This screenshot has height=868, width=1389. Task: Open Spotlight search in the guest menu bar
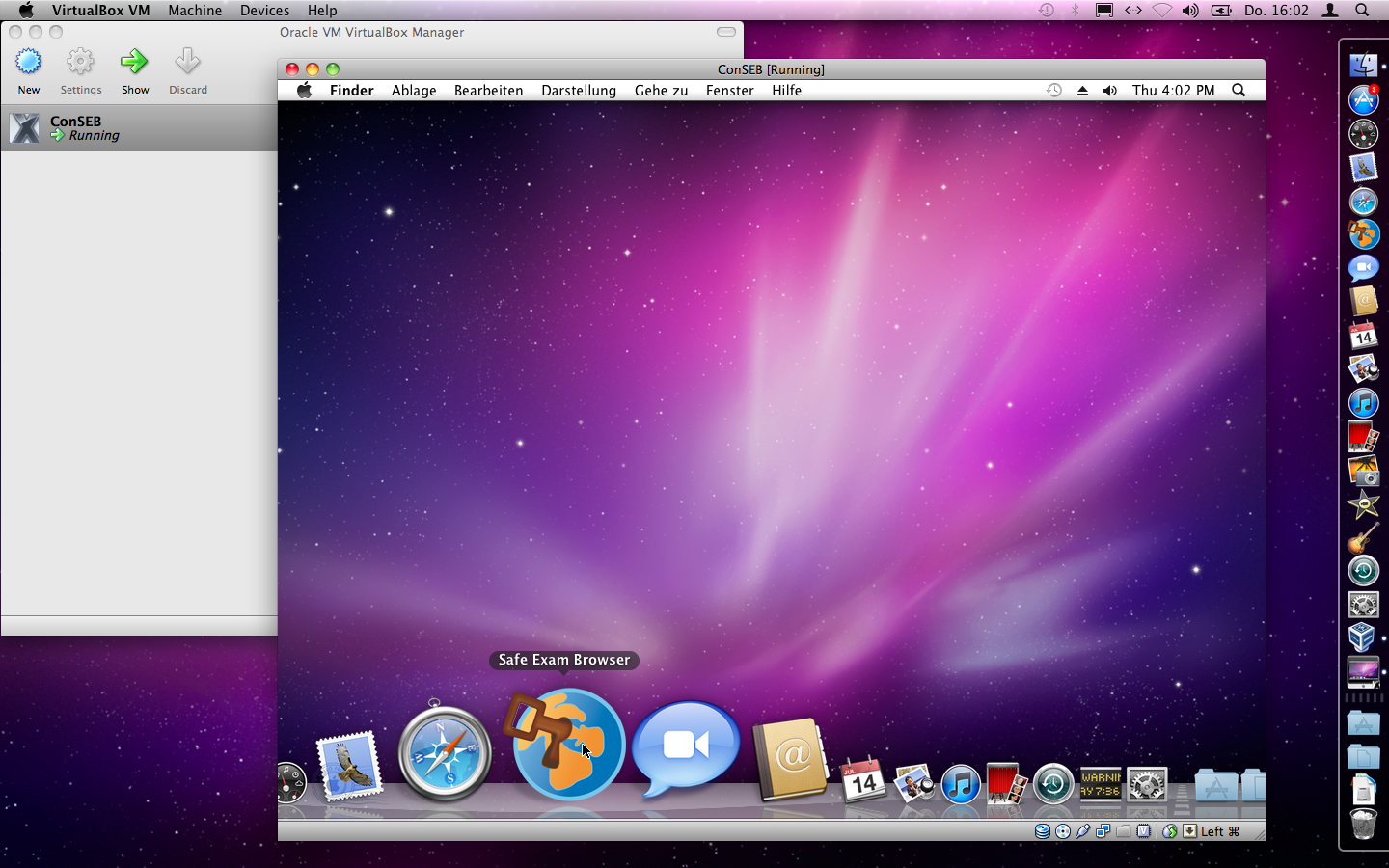click(x=1239, y=90)
